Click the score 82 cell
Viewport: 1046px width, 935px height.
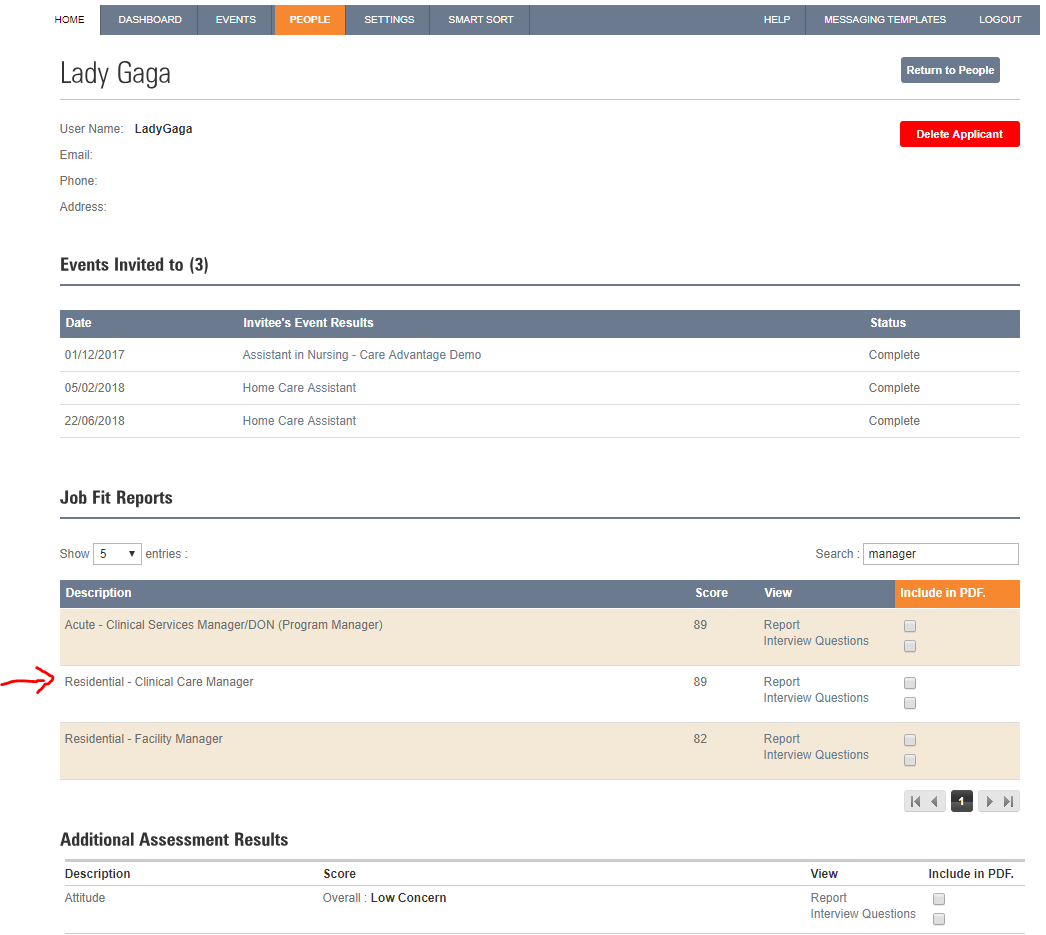pyautogui.click(x=700, y=739)
